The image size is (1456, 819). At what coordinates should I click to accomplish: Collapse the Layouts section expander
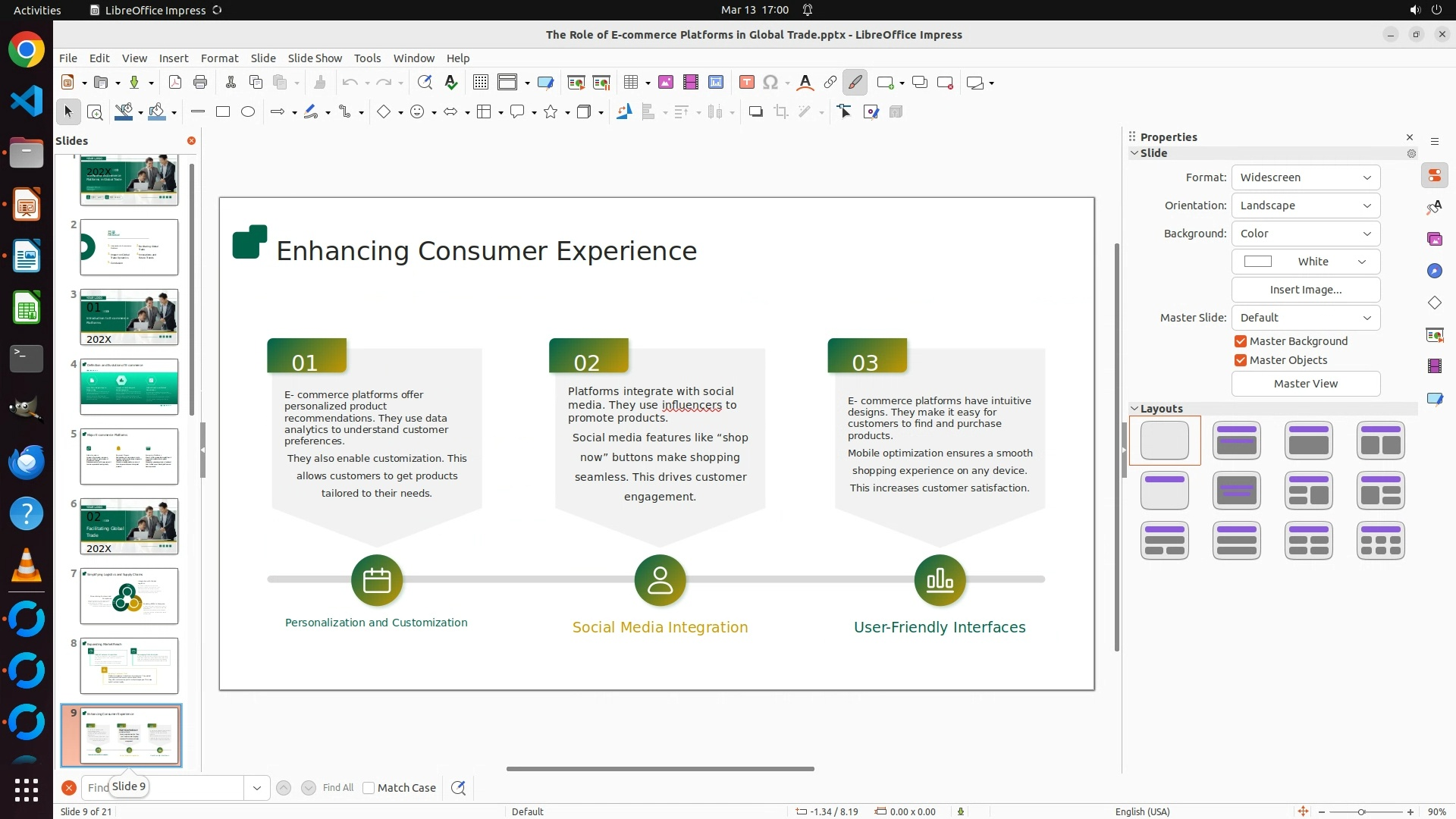(x=1134, y=409)
